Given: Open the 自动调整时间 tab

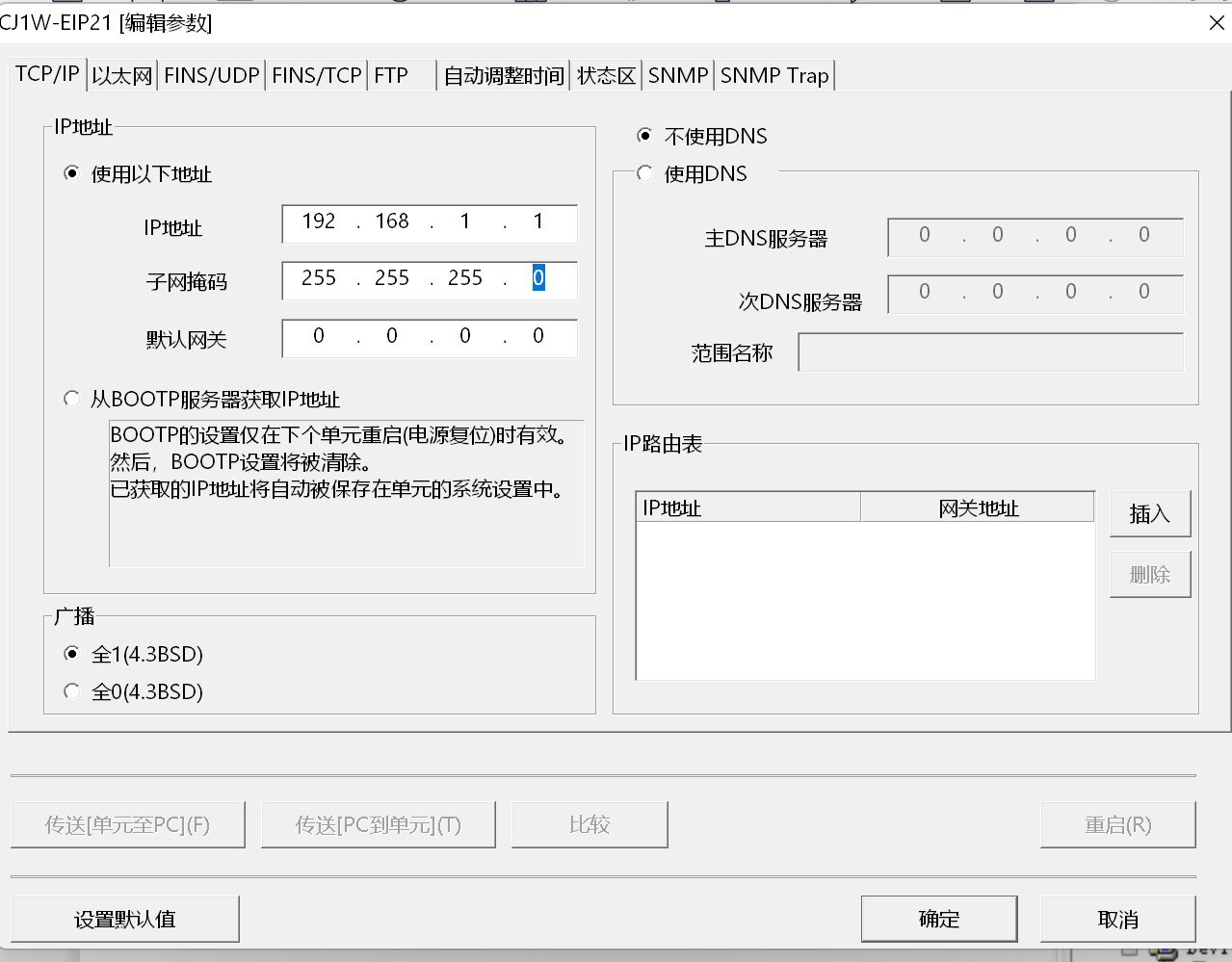Looking at the screenshot, I should coord(504,76).
